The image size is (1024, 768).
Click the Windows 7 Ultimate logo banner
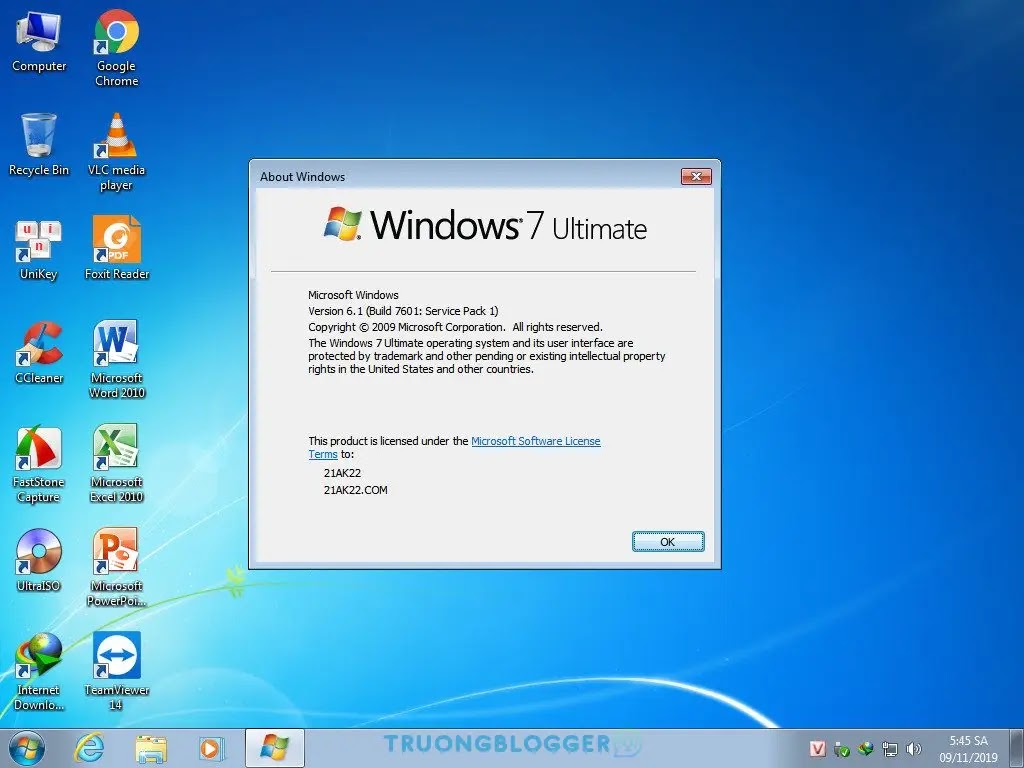coord(485,225)
